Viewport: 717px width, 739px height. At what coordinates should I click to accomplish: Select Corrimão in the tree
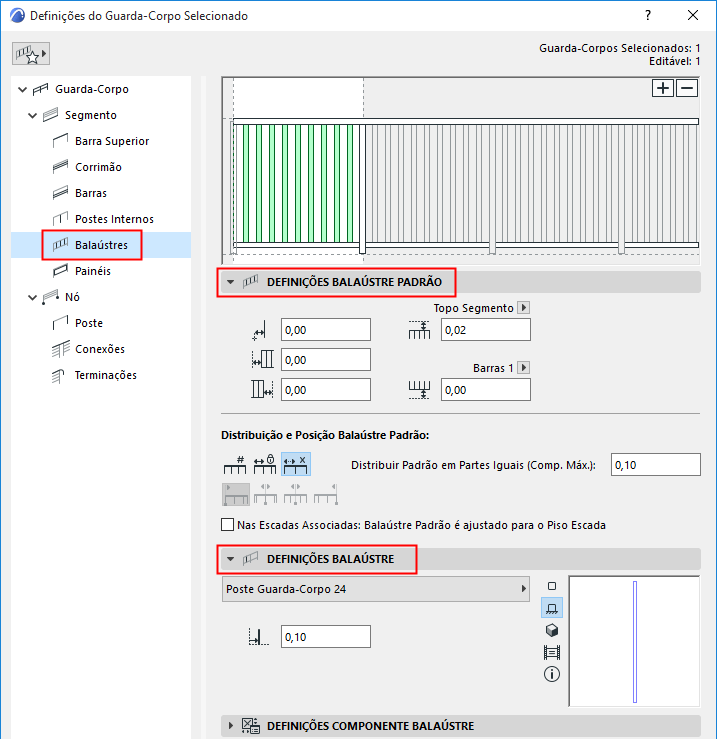click(98, 167)
